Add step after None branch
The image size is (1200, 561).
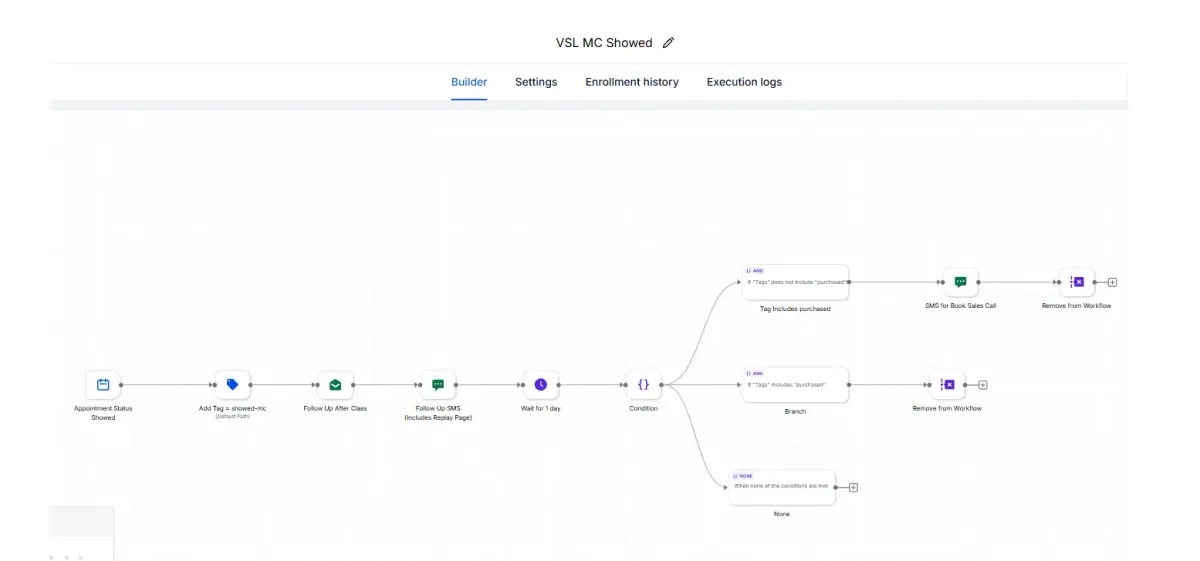coord(853,487)
